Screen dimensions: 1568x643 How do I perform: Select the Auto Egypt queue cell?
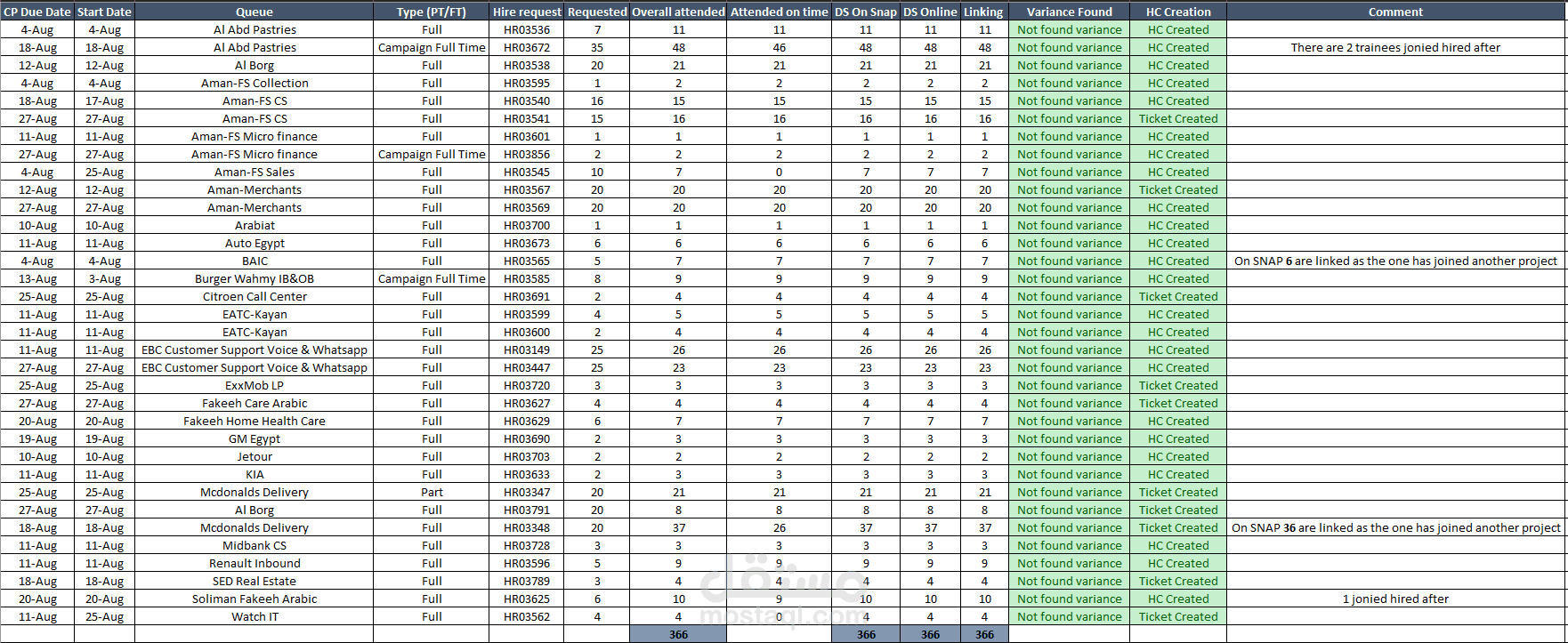pos(255,243)
